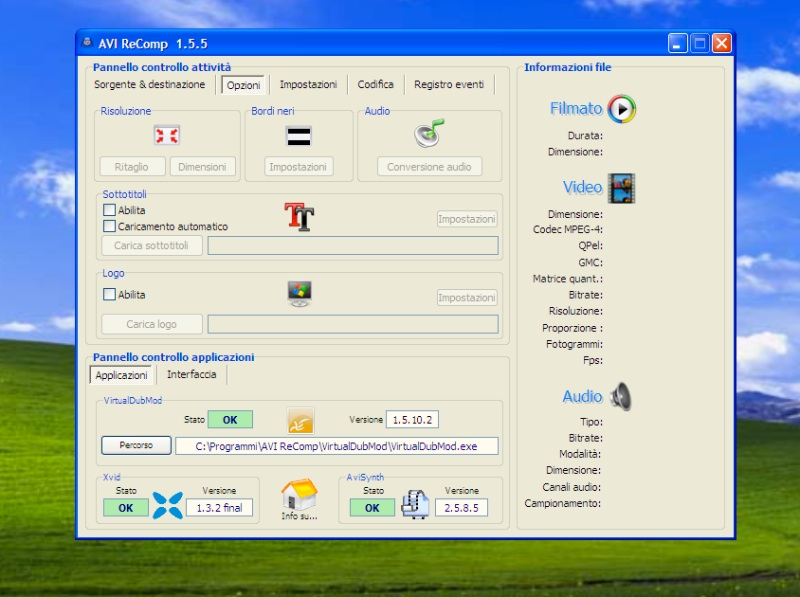The image size is (800, 597).
Task: Click the red resize arrows Risoluzione icon
Action: coord(166,135)
